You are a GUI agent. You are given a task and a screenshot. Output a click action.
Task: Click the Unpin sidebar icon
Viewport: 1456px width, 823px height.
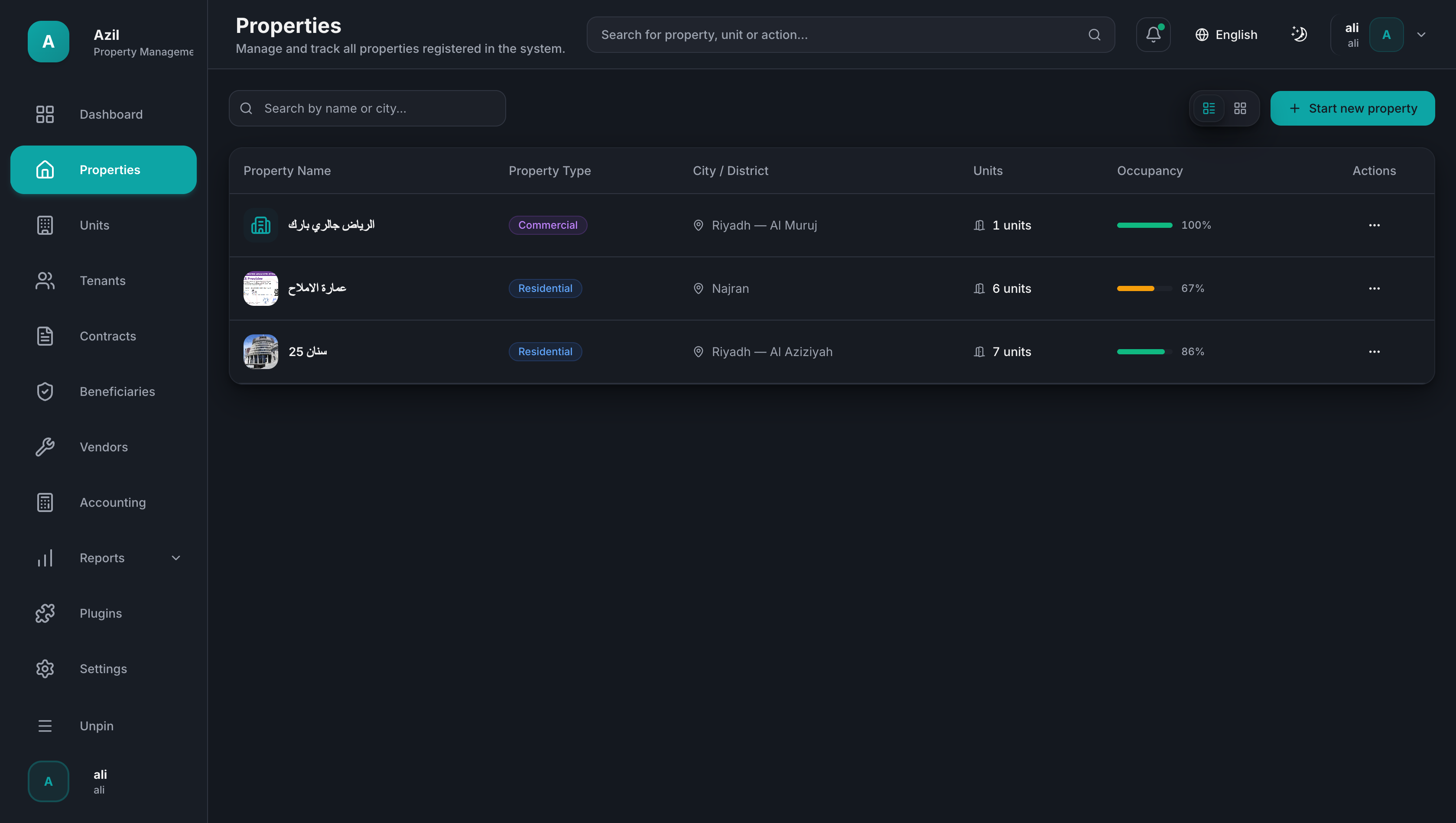[x=45, y=726]
